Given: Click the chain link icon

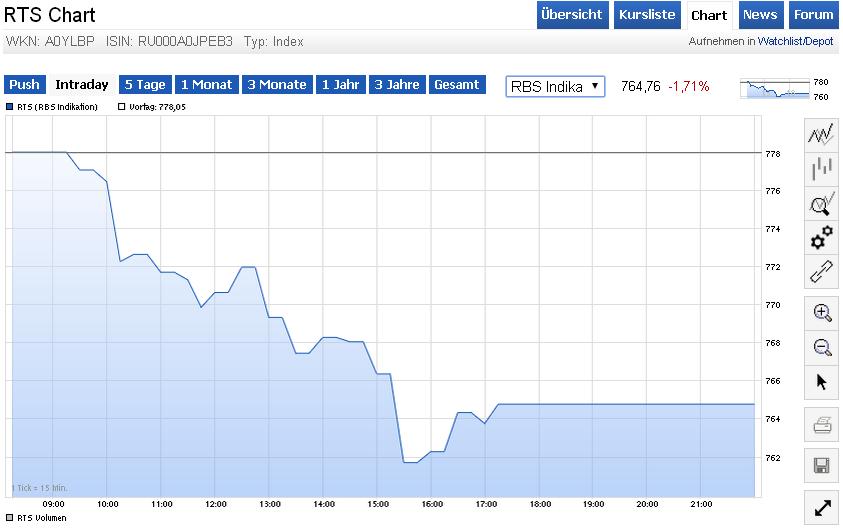Looking at the screenshot, I should point(821,271).
